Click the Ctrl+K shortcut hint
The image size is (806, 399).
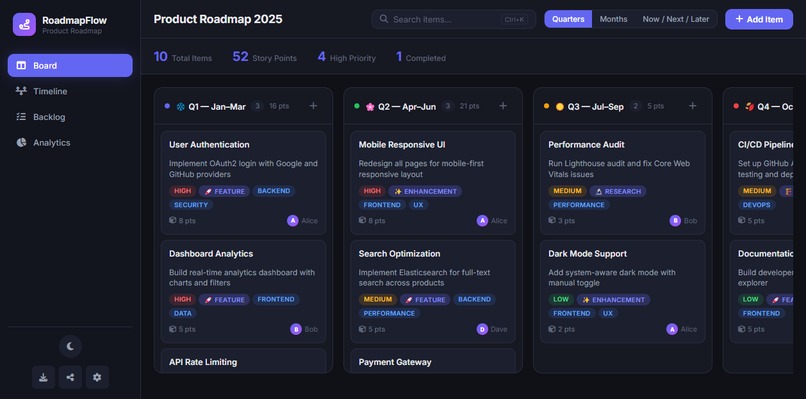click(x=515, y=20)
